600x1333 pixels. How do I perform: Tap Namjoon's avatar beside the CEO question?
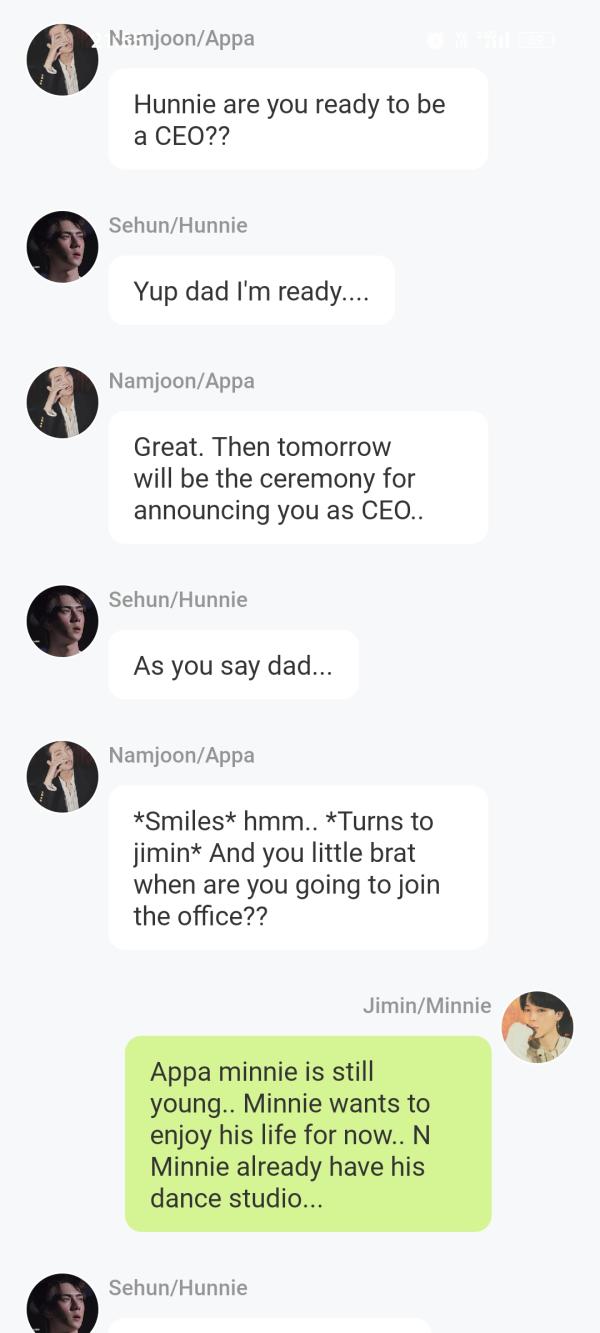62,60
